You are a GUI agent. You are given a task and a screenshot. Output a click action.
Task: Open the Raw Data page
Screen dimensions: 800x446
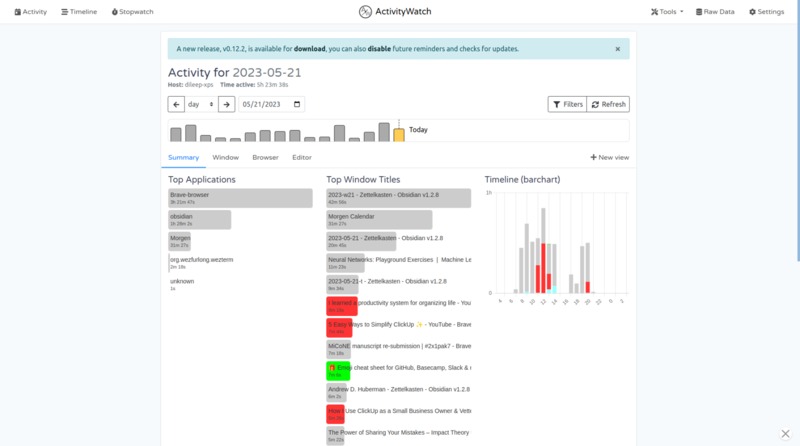click(x=715, y=12)
